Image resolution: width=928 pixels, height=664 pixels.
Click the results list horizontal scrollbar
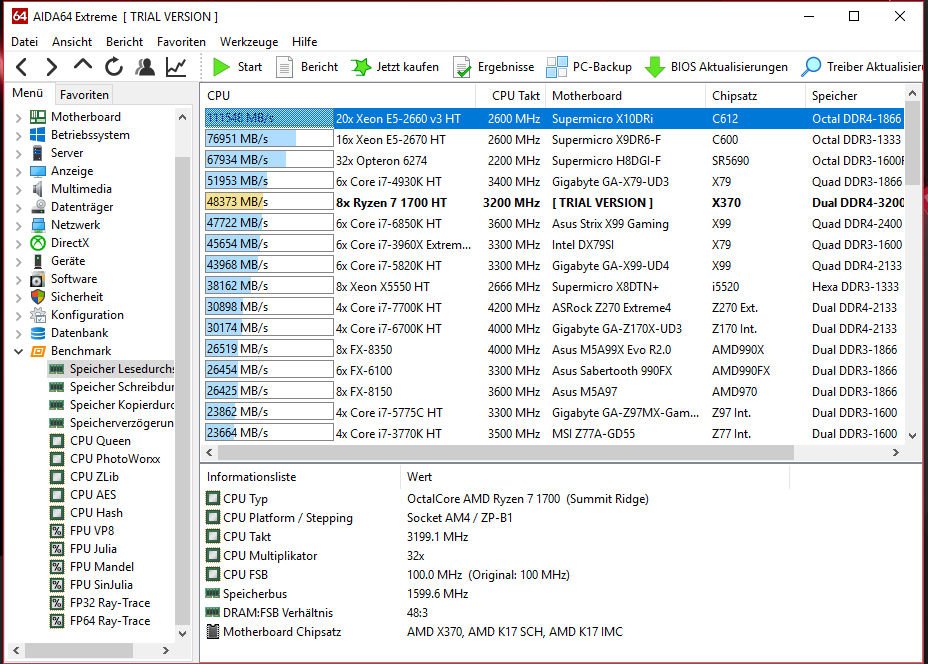tap(506, 452)
